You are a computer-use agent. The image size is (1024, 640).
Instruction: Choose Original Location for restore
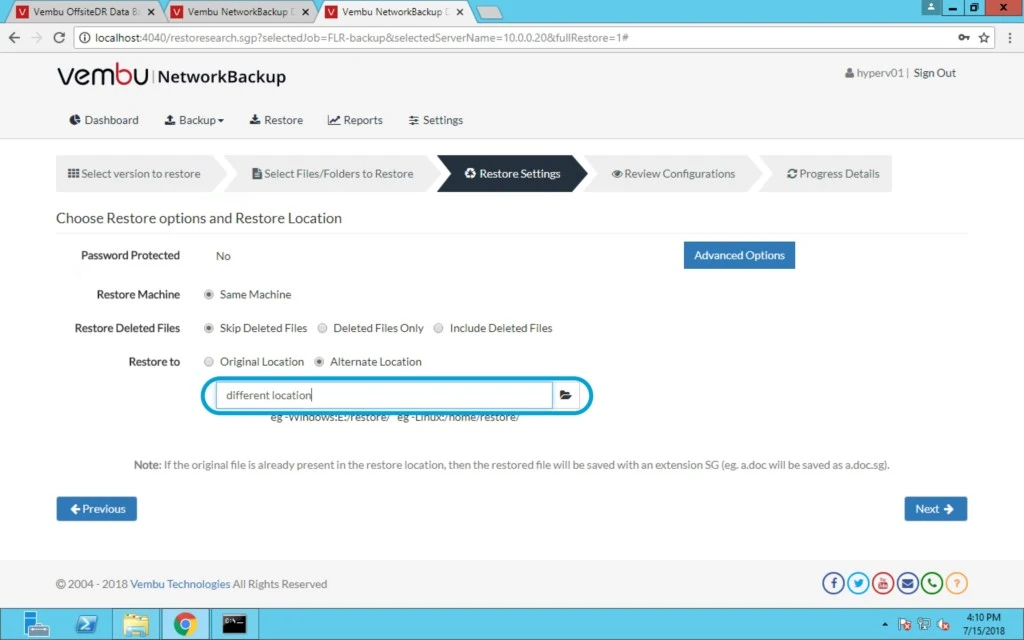pyautogui.click(x=254, y=362)
